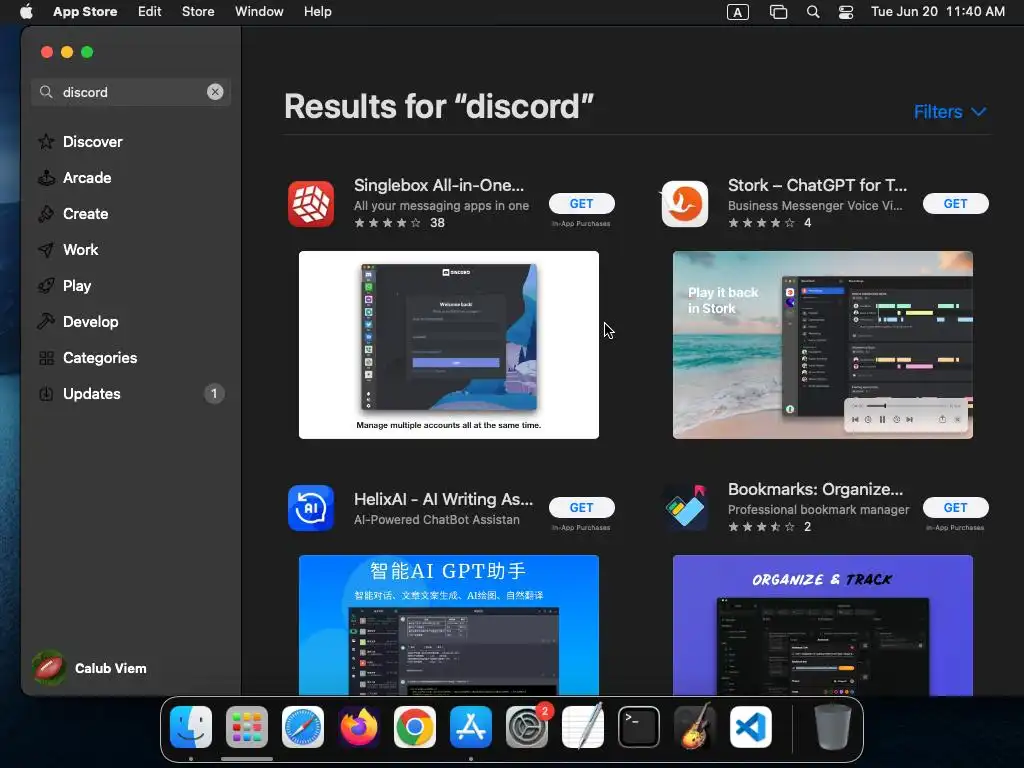View HelixAI blue screenshot preview

[x=449, y=625]
